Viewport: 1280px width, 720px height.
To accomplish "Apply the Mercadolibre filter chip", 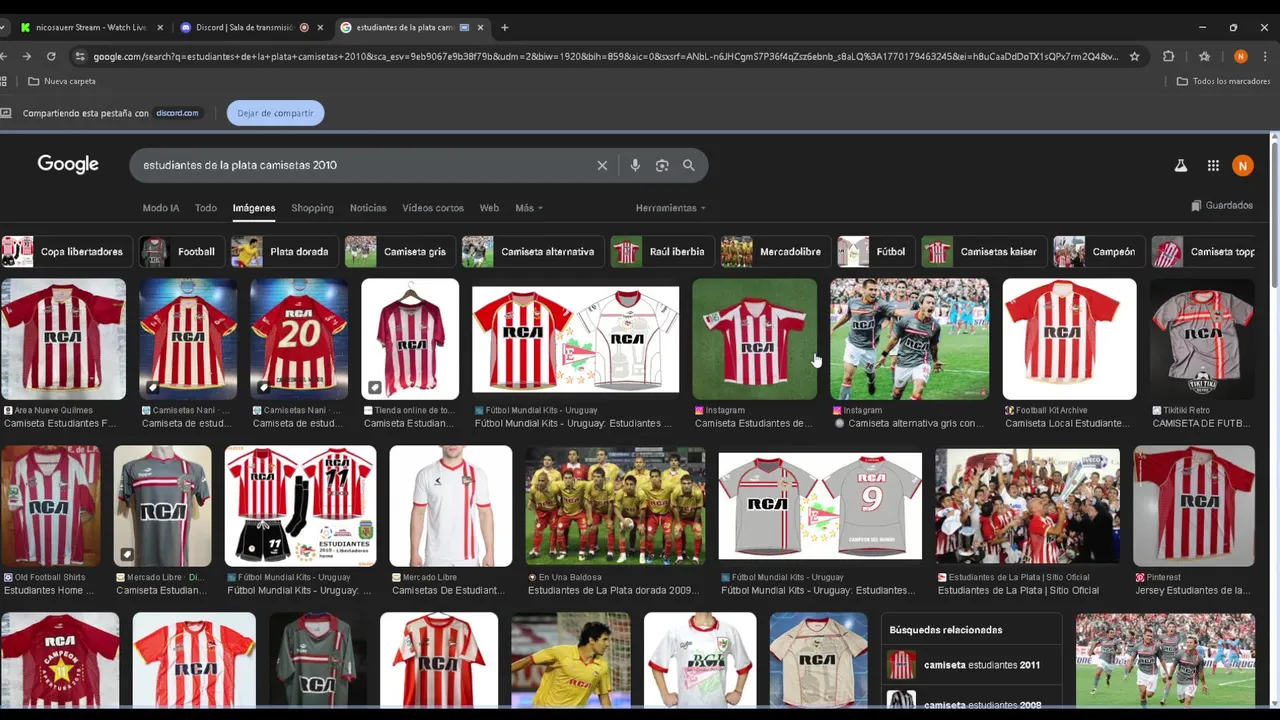I will 775,252.
